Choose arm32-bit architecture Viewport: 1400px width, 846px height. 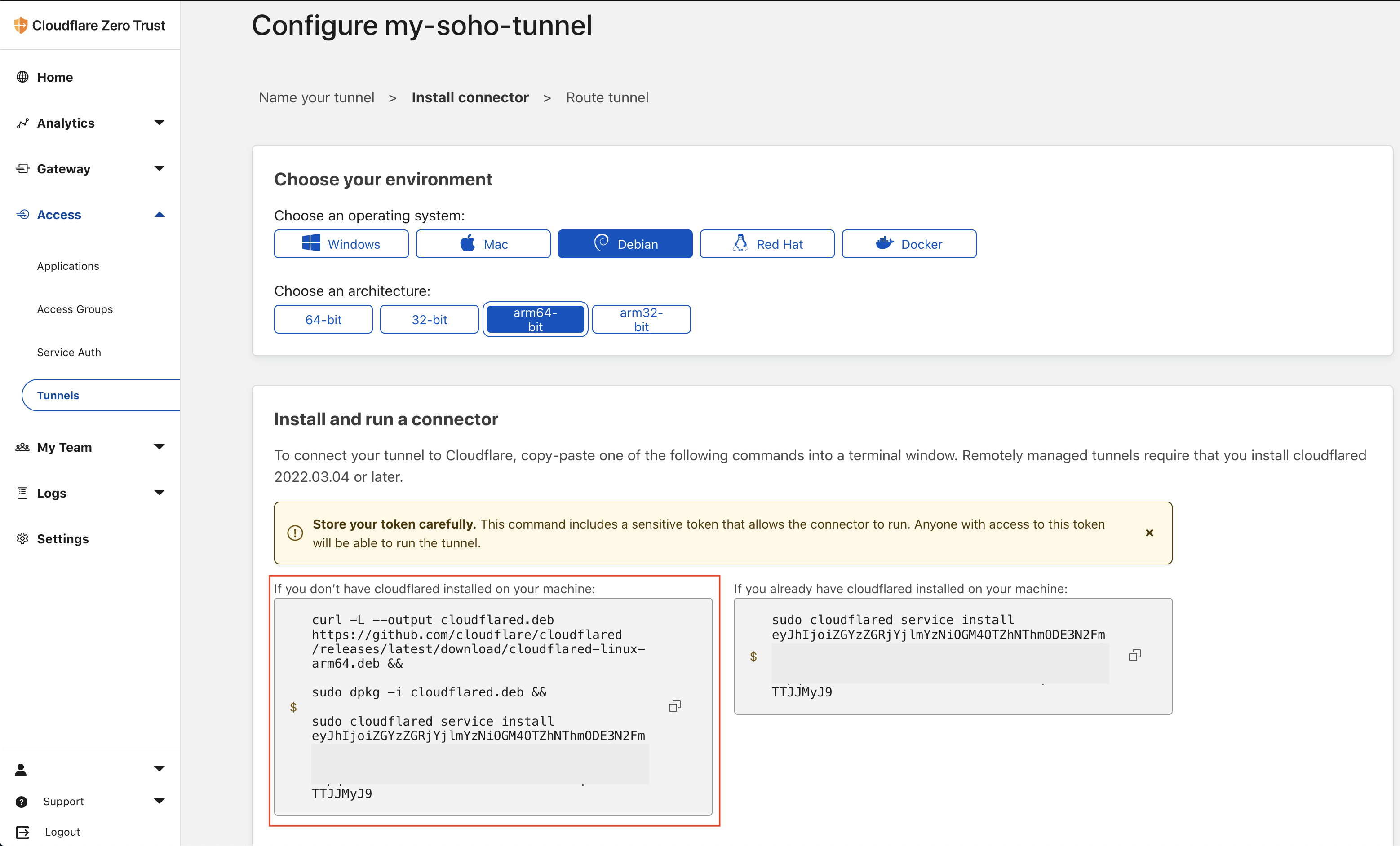pyautogui.click(x=641, y=319)
